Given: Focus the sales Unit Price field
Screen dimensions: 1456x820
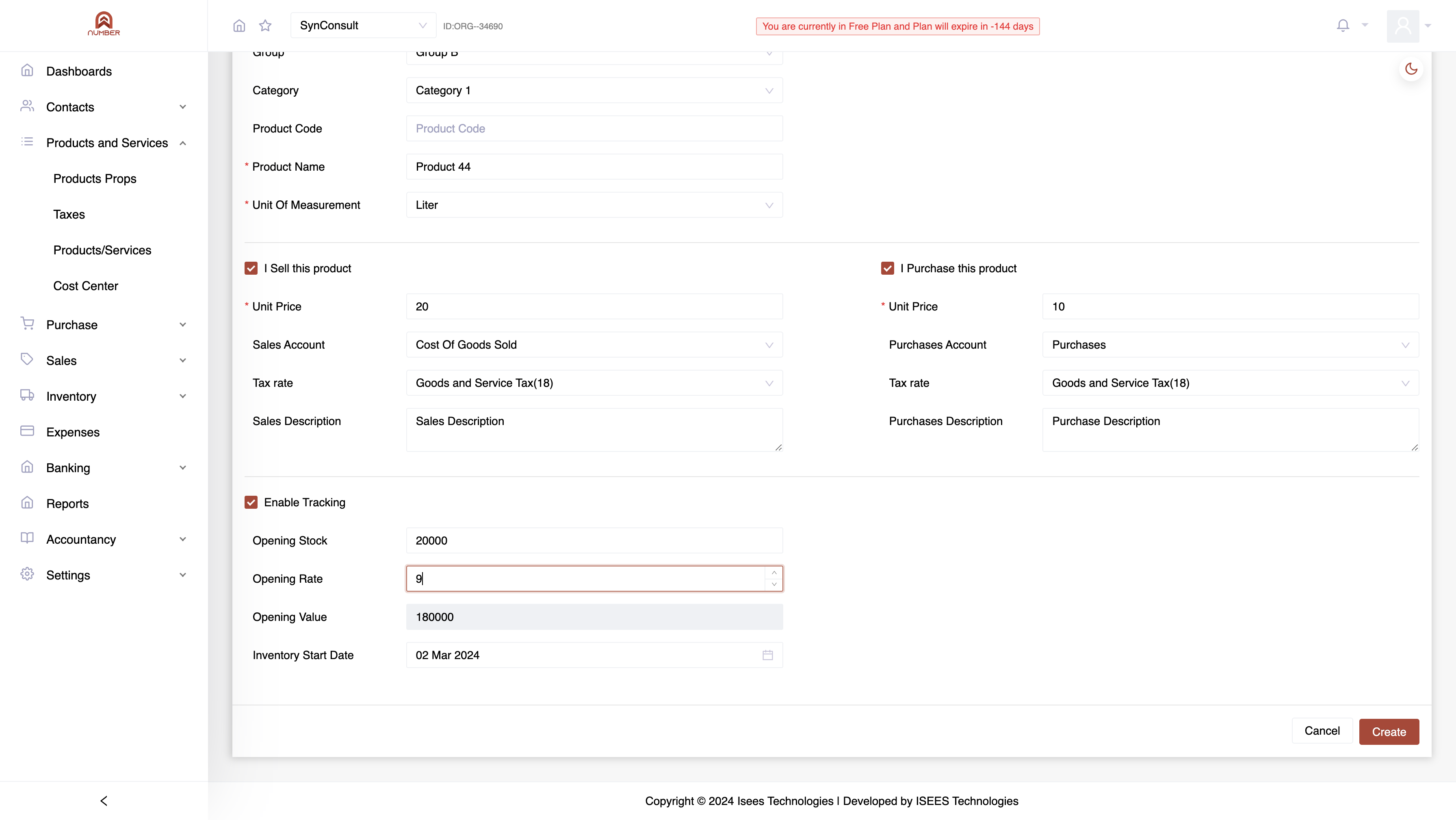Looking at the screenshot, I should [x=594, y=306].
